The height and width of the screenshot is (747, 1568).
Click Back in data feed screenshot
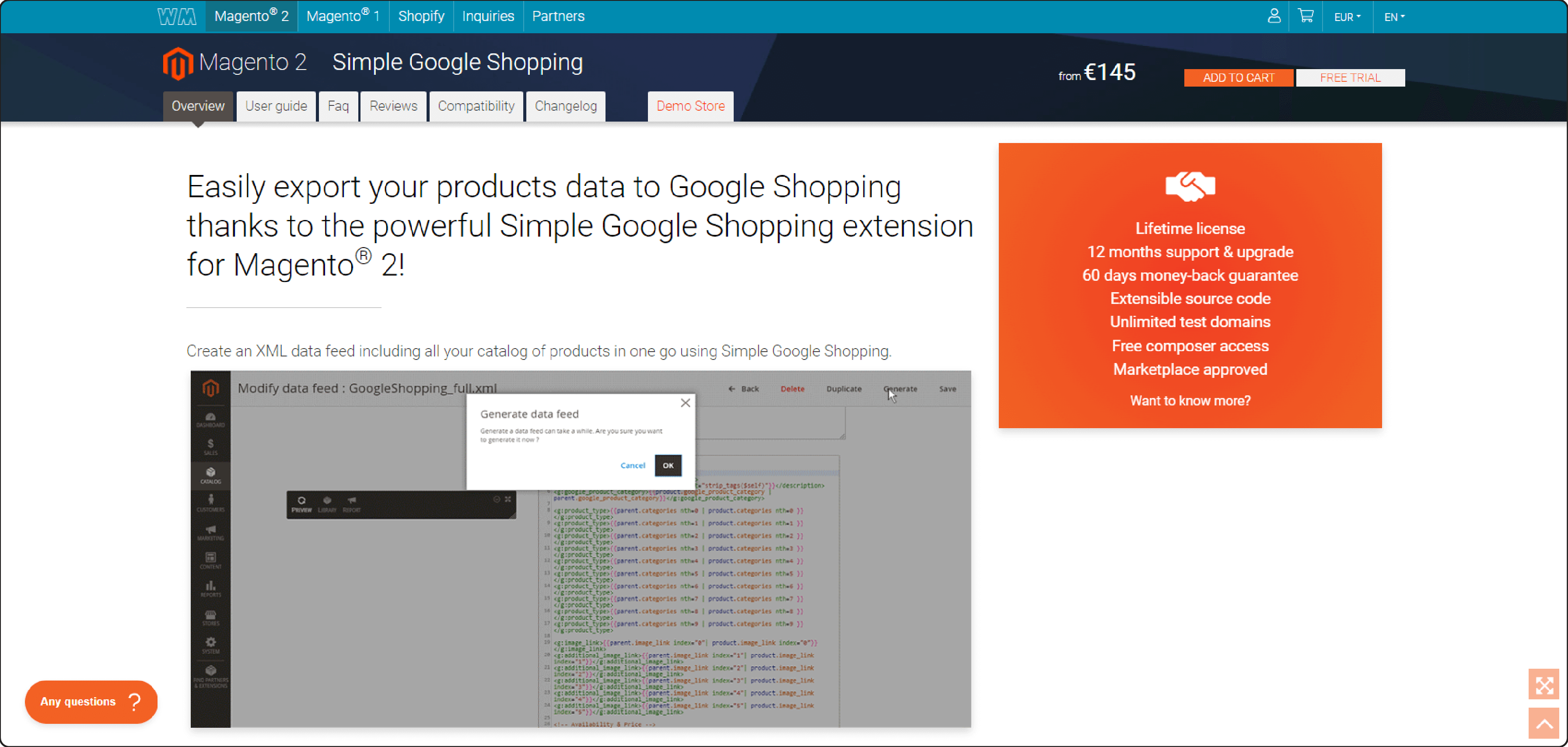click(x=743, y=389)
